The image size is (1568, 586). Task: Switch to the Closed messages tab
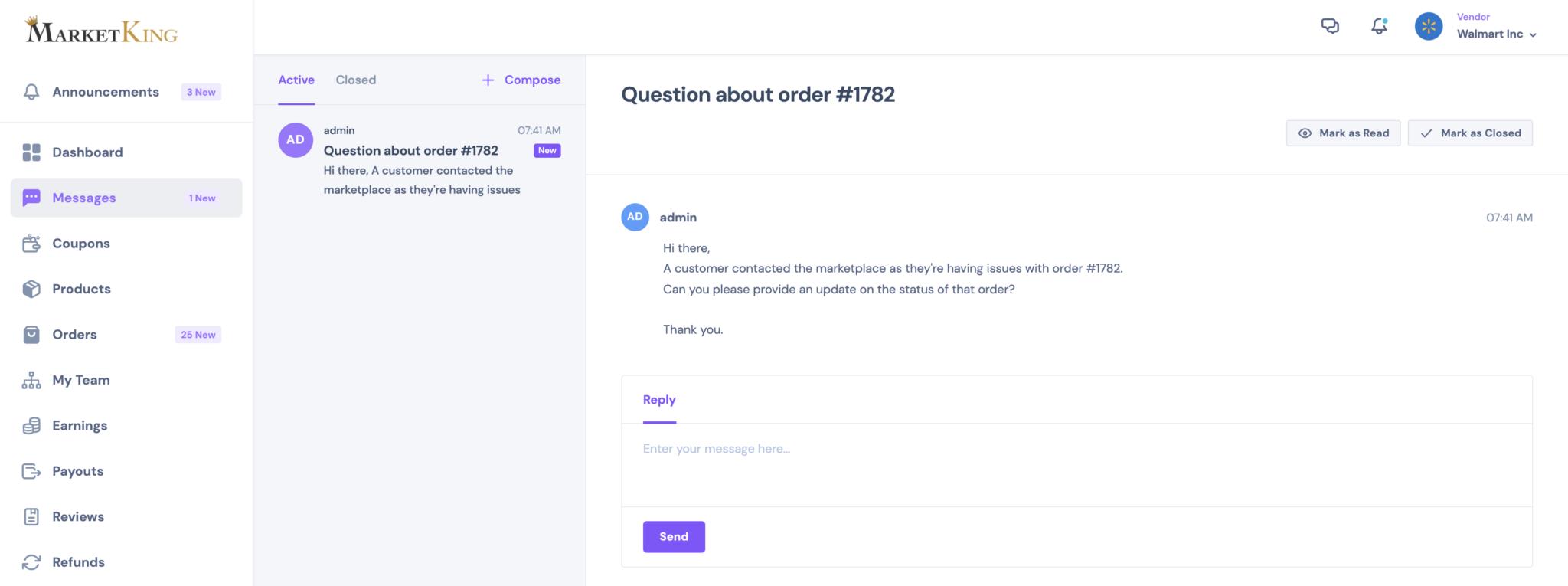[356, 80]
